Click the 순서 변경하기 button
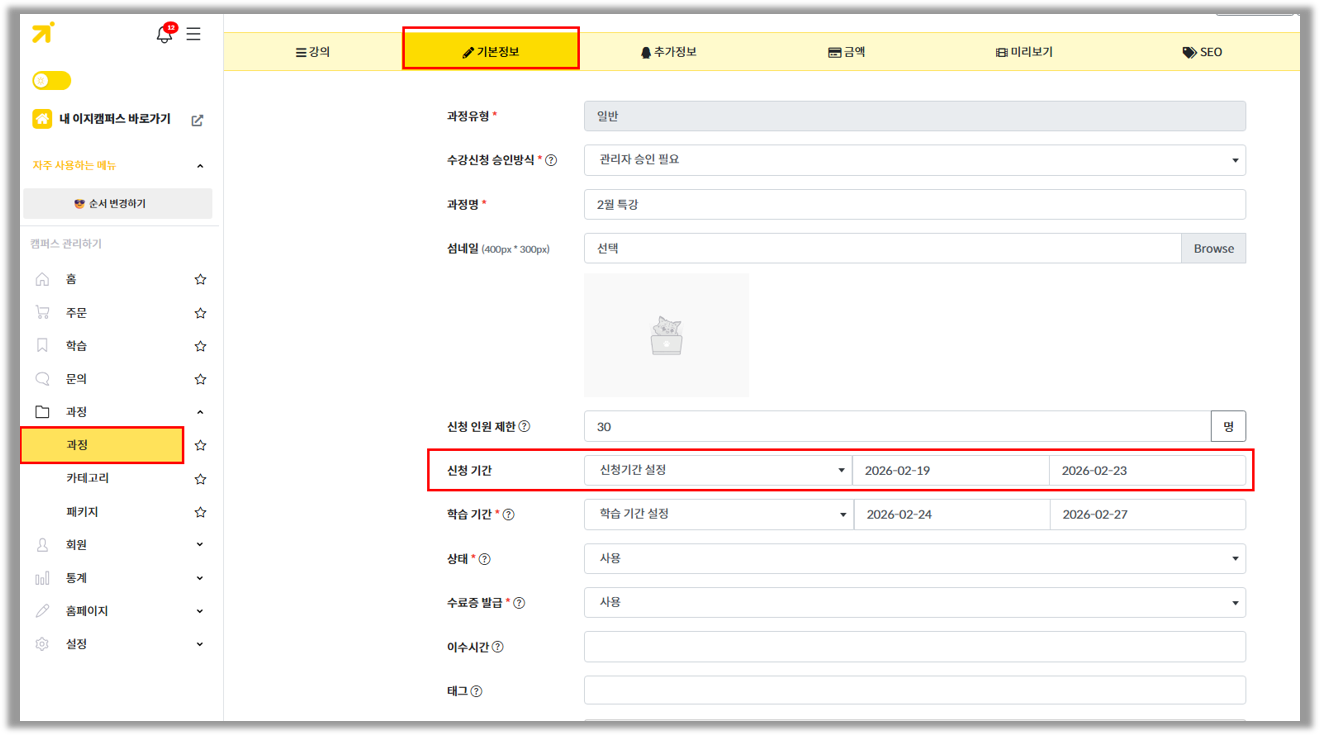 point(118,204)
